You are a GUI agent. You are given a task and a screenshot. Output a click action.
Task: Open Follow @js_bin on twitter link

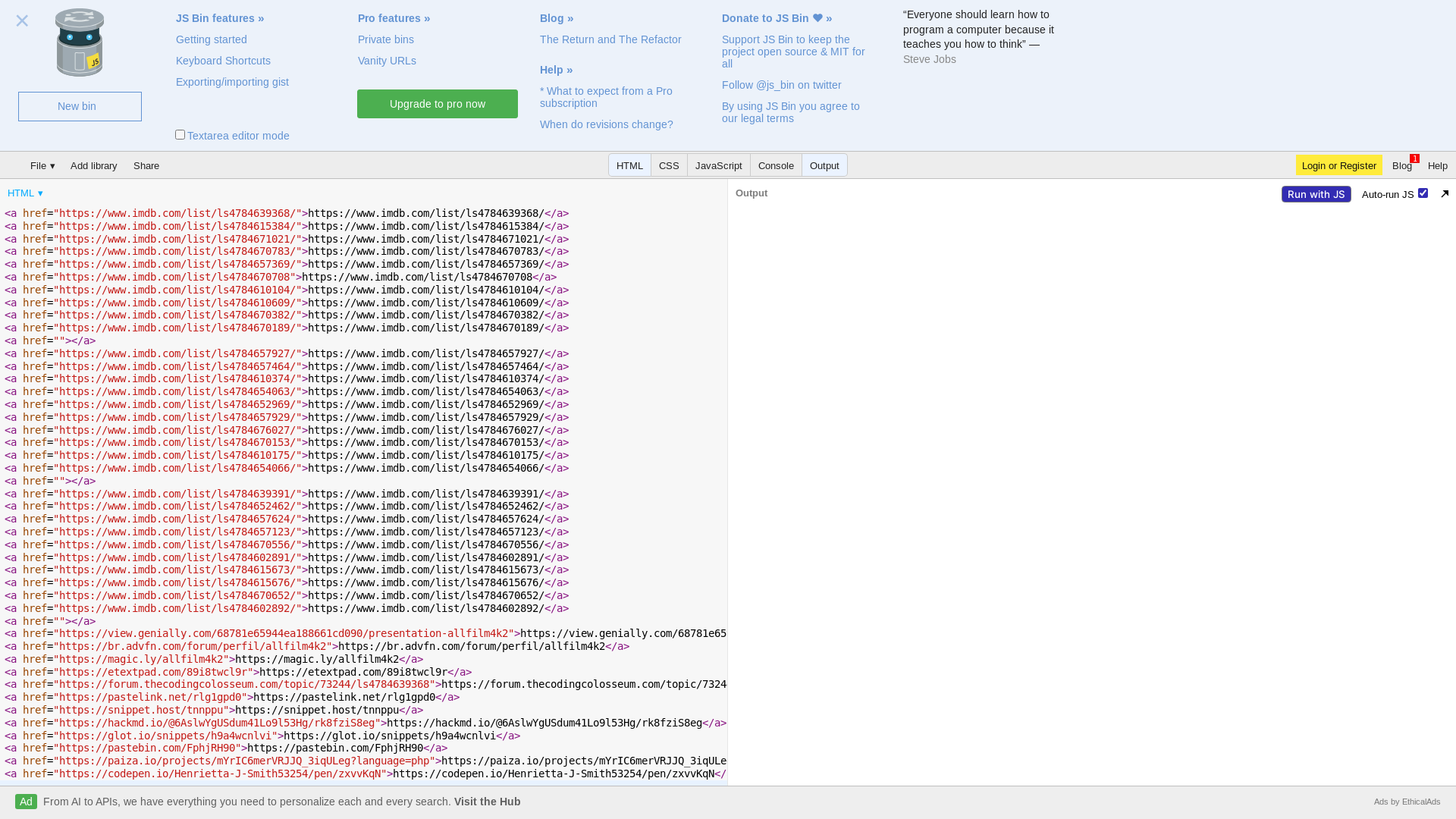(x=781, y=85)
